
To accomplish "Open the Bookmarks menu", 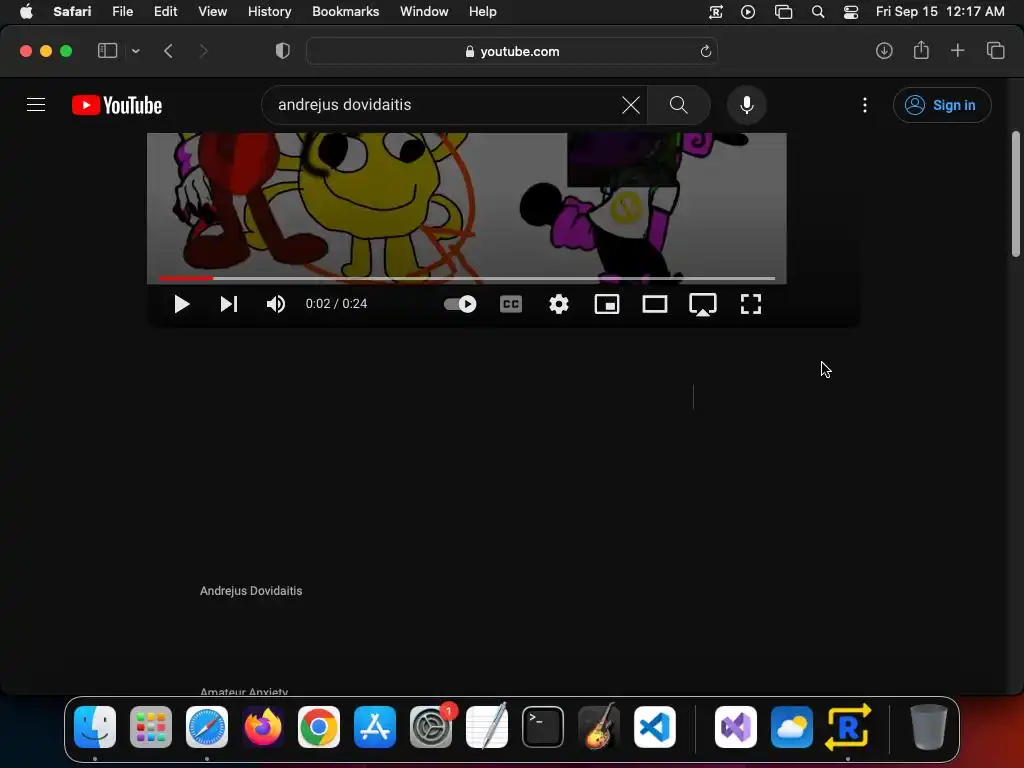I will click(x=345, y=11).
